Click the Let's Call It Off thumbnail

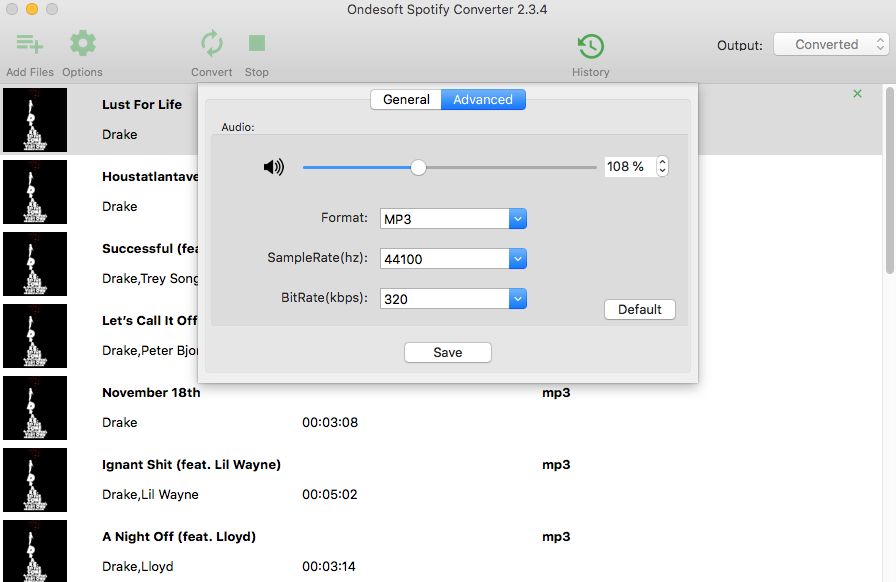(x=35, y=336)
